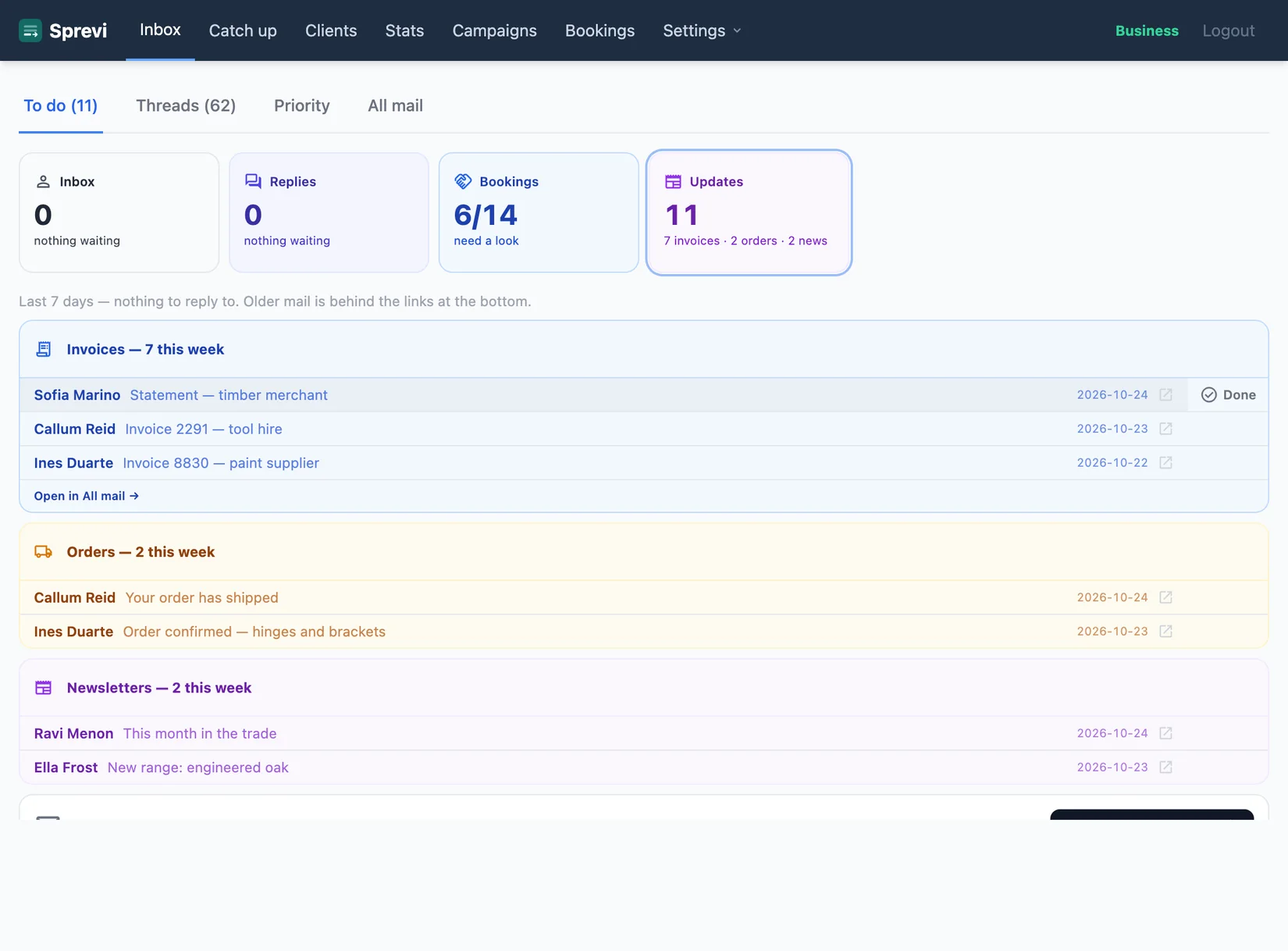Switch to Priority tab
This screenshot has width=1288, height=951.
tap(302, 105)
